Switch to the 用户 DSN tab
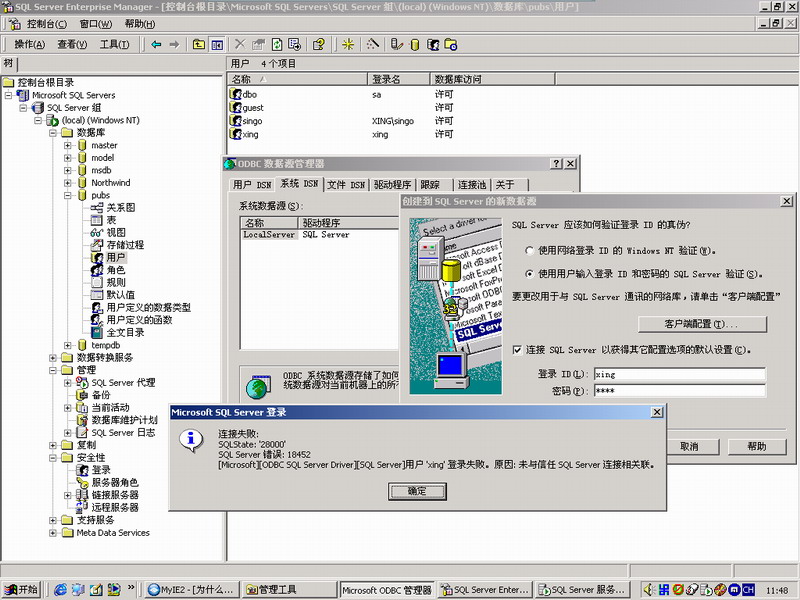This screenshot has width=800, height=600. [x=252, y=185]
